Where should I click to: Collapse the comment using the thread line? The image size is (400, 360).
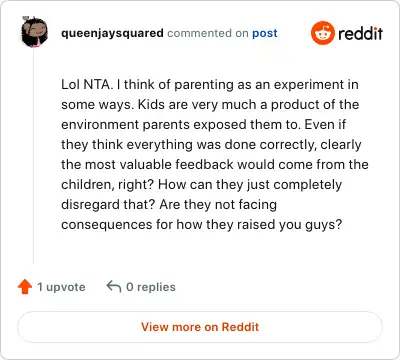(x=33, y=156)
